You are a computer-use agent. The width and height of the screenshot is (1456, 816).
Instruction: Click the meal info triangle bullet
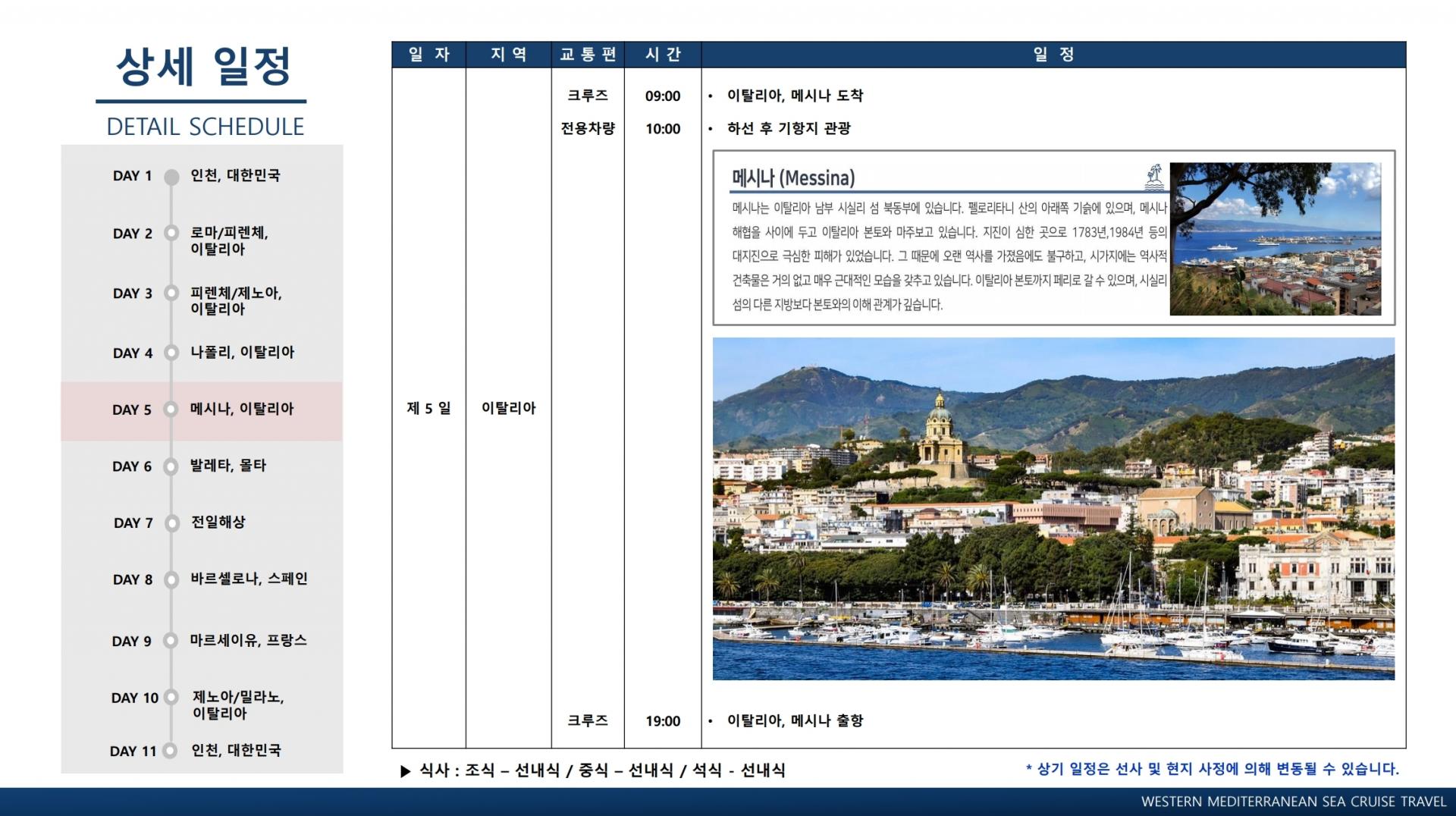pos(406,772)
